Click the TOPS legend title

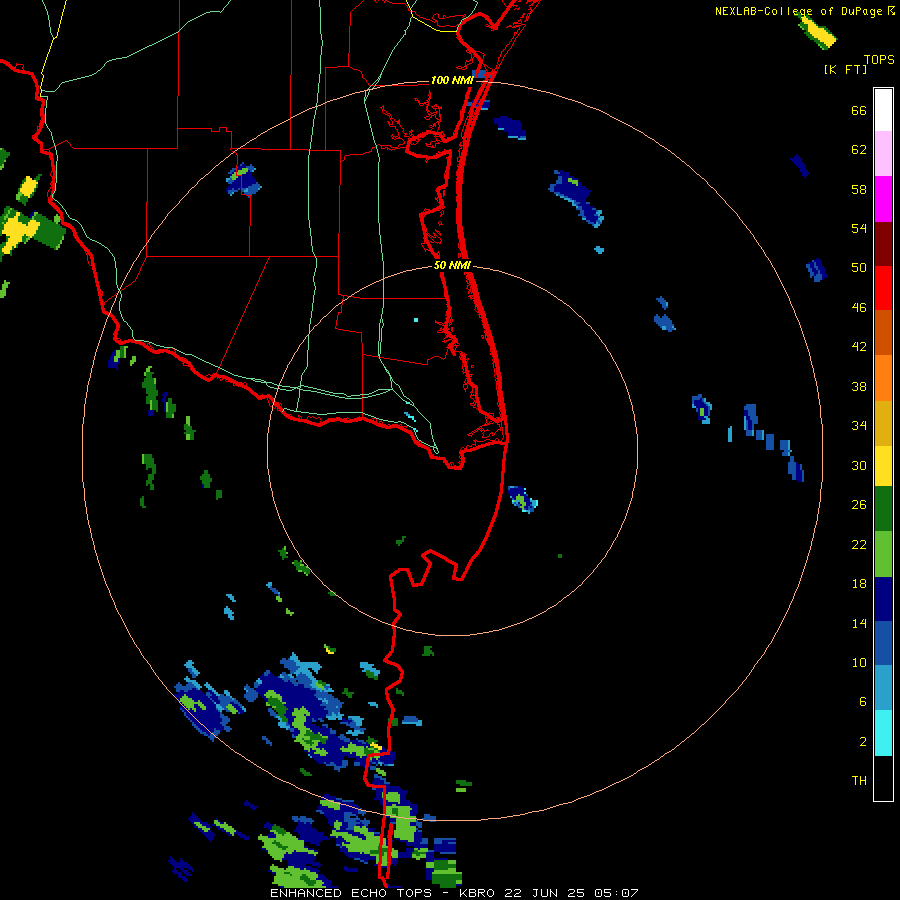(879, 60)
